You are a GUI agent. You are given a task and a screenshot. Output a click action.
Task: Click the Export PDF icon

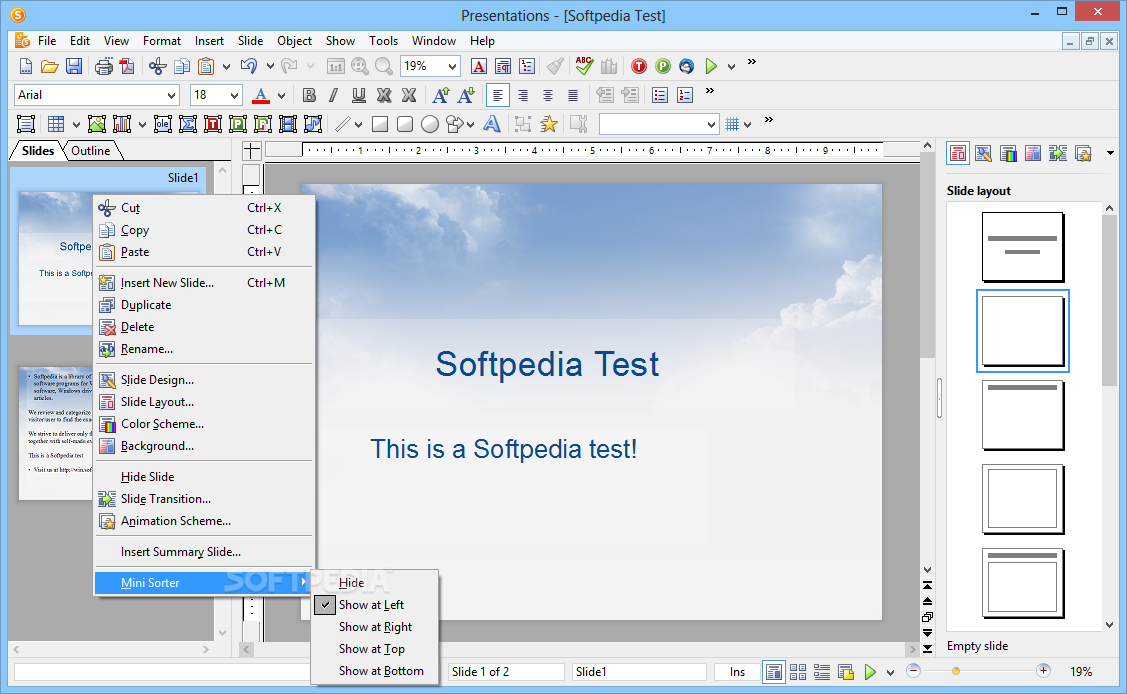pos(127,66)
